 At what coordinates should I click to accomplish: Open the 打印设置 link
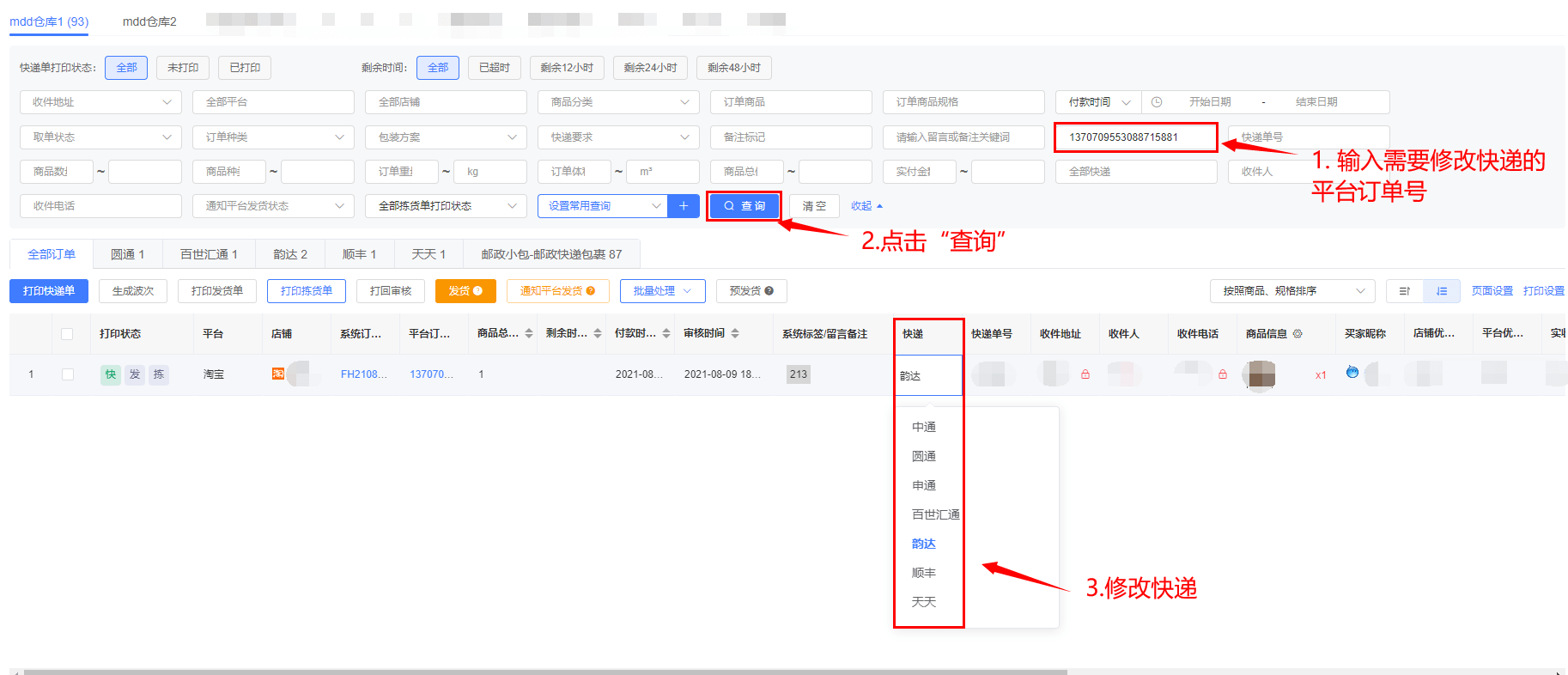(x=1544, y=291)
